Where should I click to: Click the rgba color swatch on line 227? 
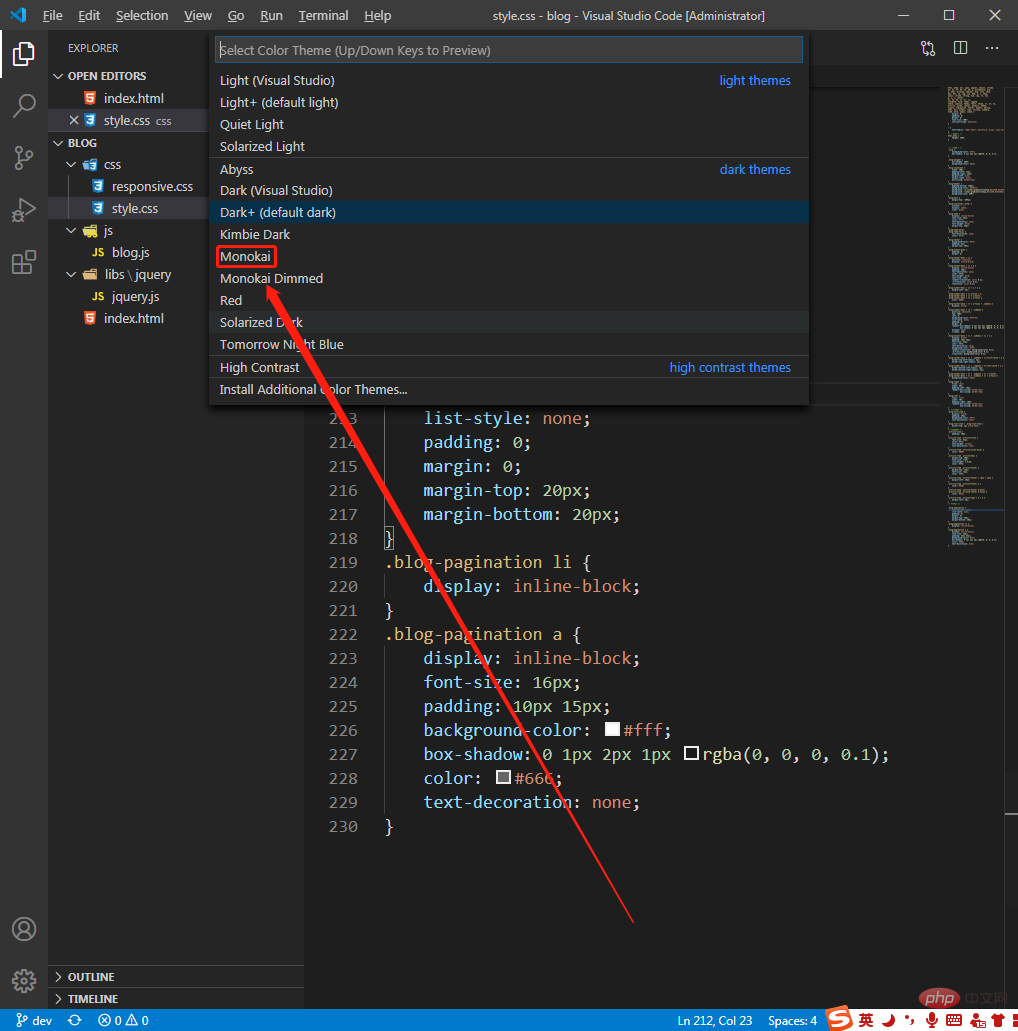[x=691, y=754]
